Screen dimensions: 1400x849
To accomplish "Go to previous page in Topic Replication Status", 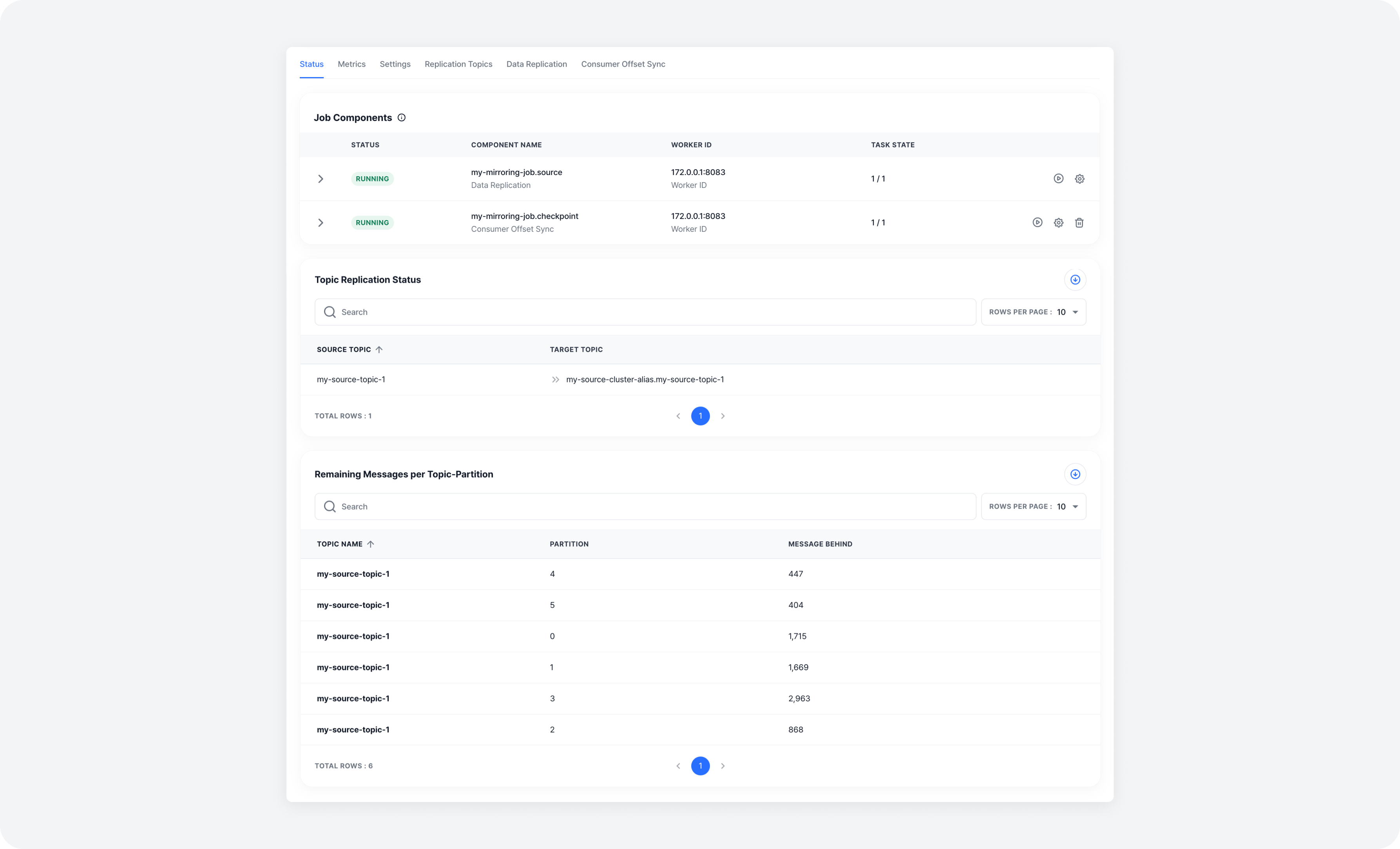I will [678, 416].
